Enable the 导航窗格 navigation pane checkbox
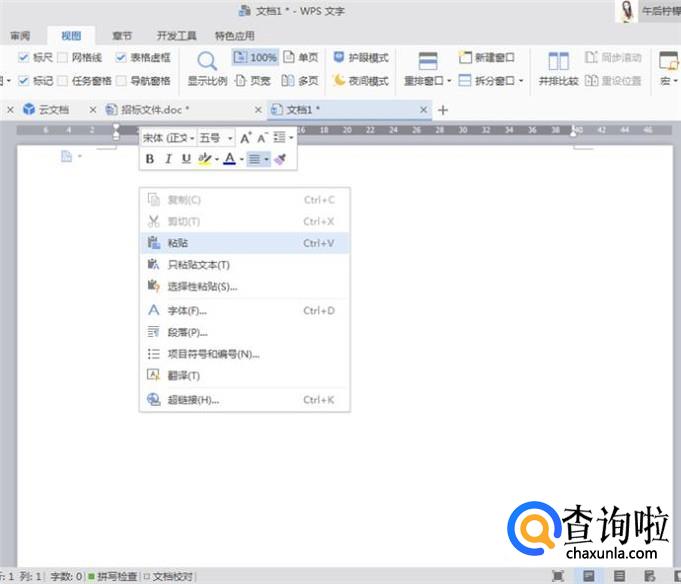This screenshot has width=681, height=584. 122,81
